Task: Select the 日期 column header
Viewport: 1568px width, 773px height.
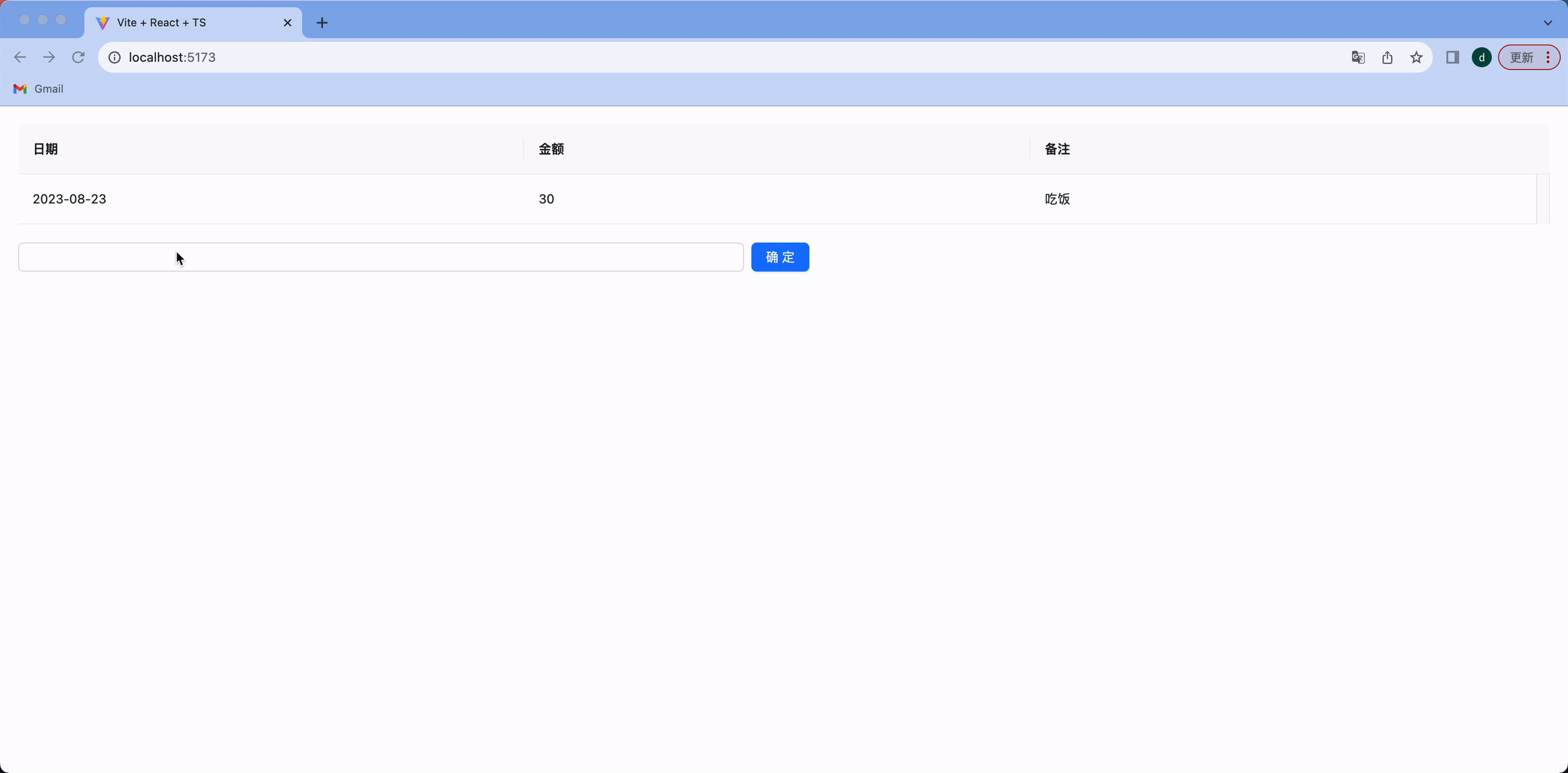Action: [45, 149]
